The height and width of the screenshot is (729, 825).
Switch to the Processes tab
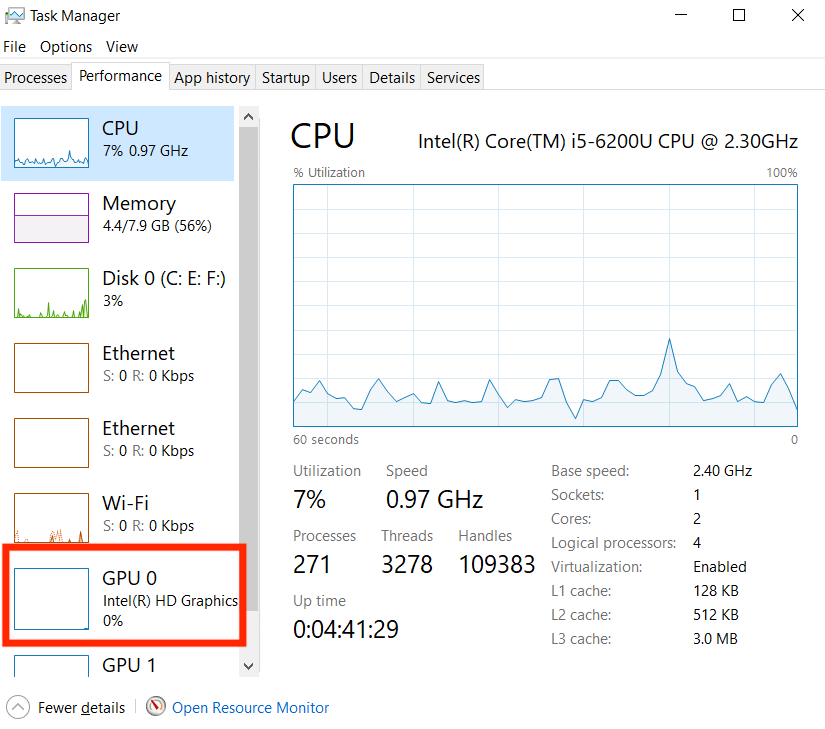(x=35, y=77)
